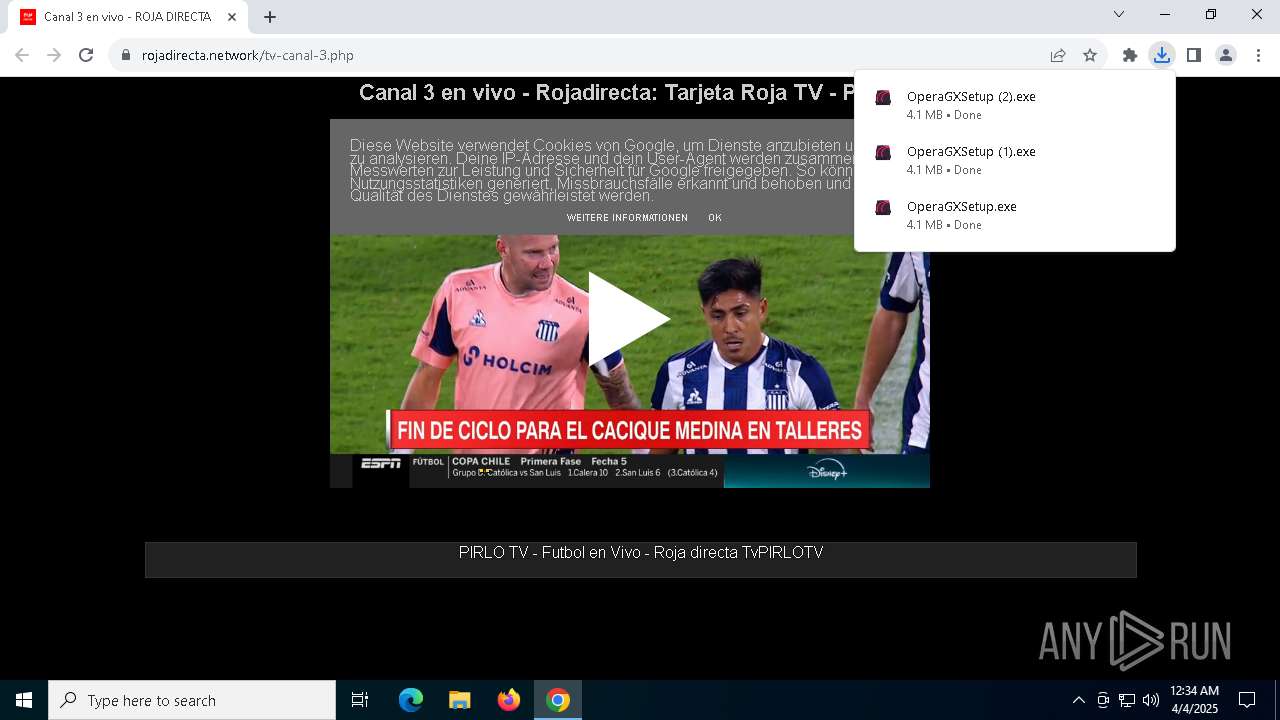Click WEITERE INFORMATIONEN cookie link
Viewport: 1280px width, 720px height.
coord(627,218)
